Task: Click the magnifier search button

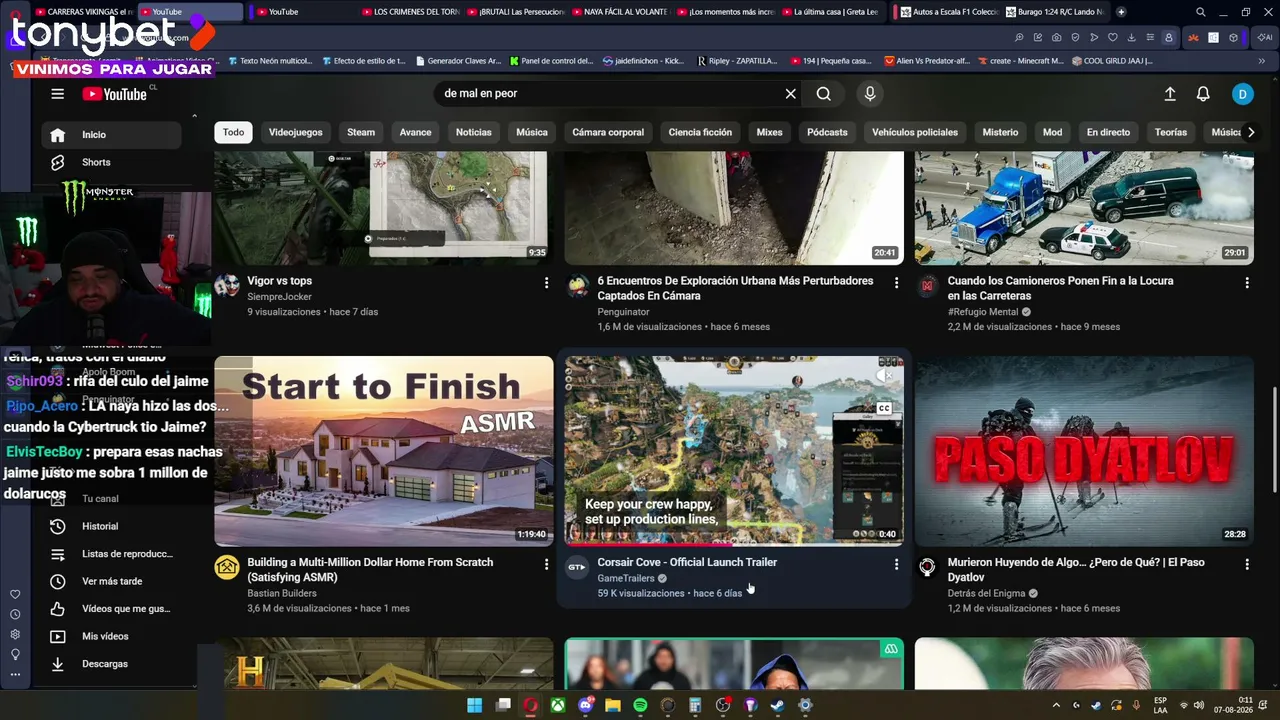Action: point(823,94)
